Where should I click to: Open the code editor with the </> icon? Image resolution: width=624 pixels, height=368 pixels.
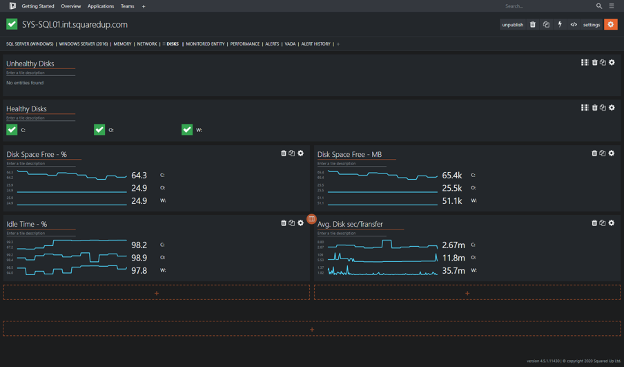[573, 25]
